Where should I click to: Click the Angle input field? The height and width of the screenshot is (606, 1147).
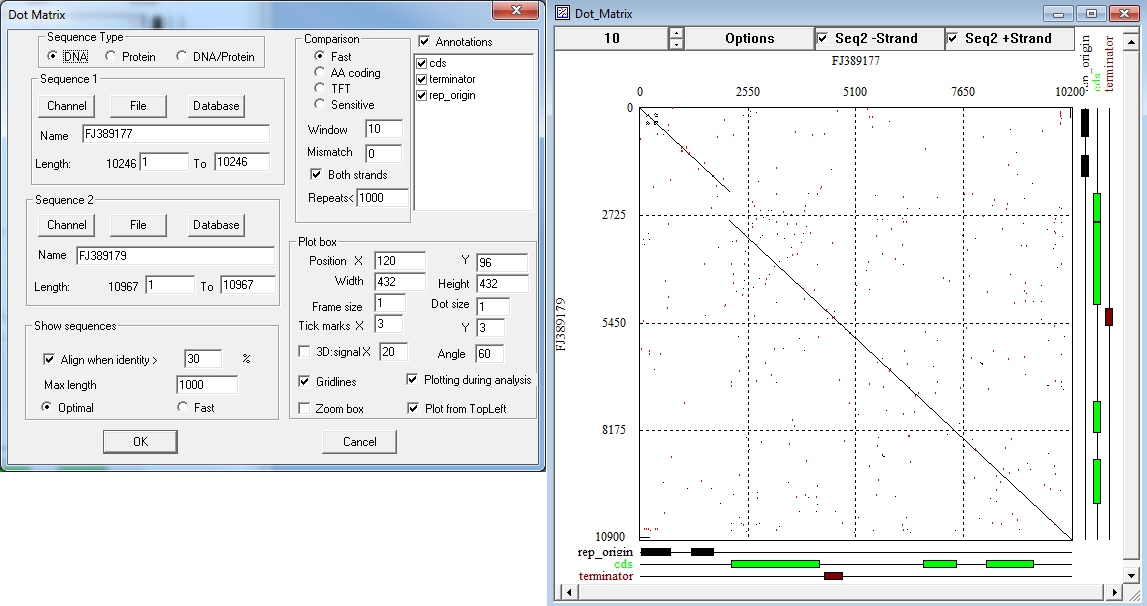click(x=489, y=354)
